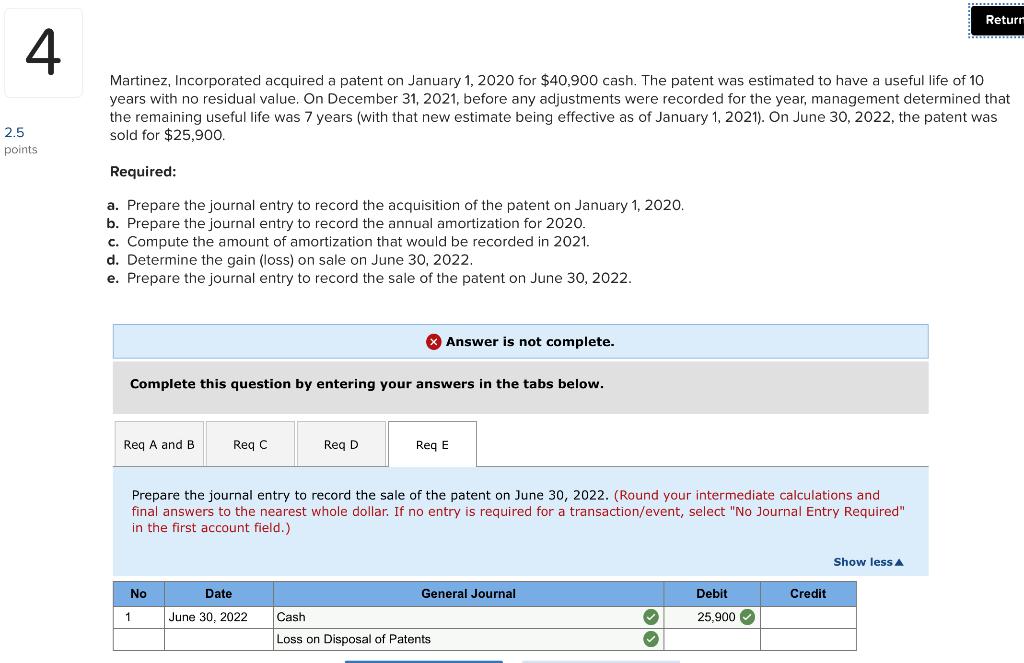Open the account dropdown showing Cash

click(x=450, y=617)
